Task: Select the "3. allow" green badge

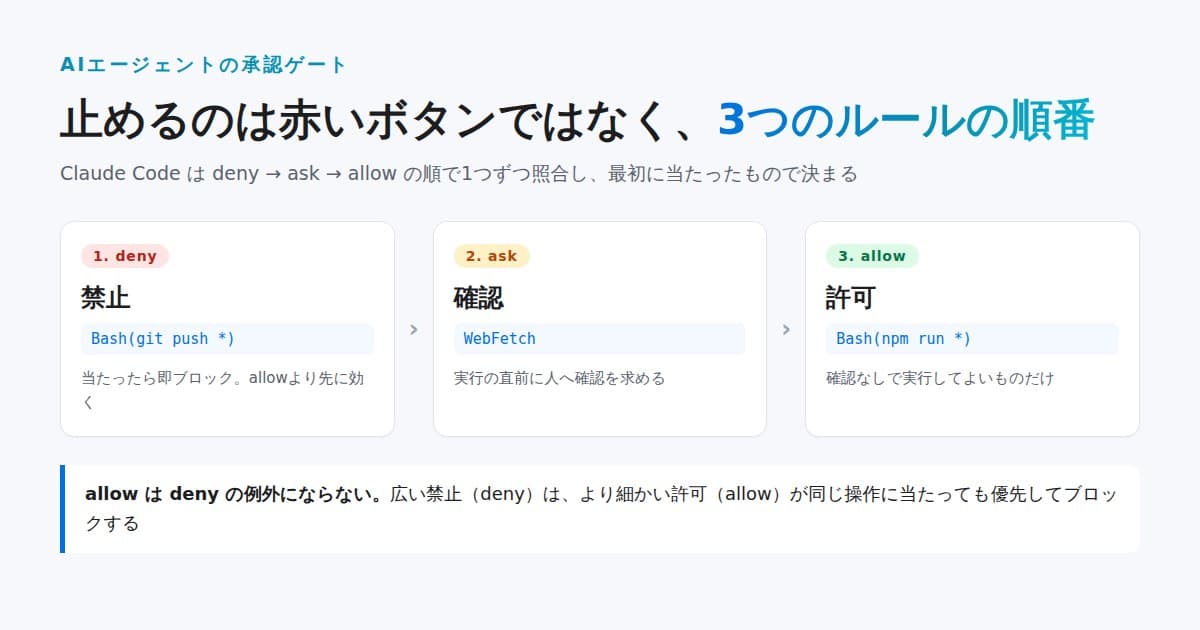Action: tap(872, 256)
